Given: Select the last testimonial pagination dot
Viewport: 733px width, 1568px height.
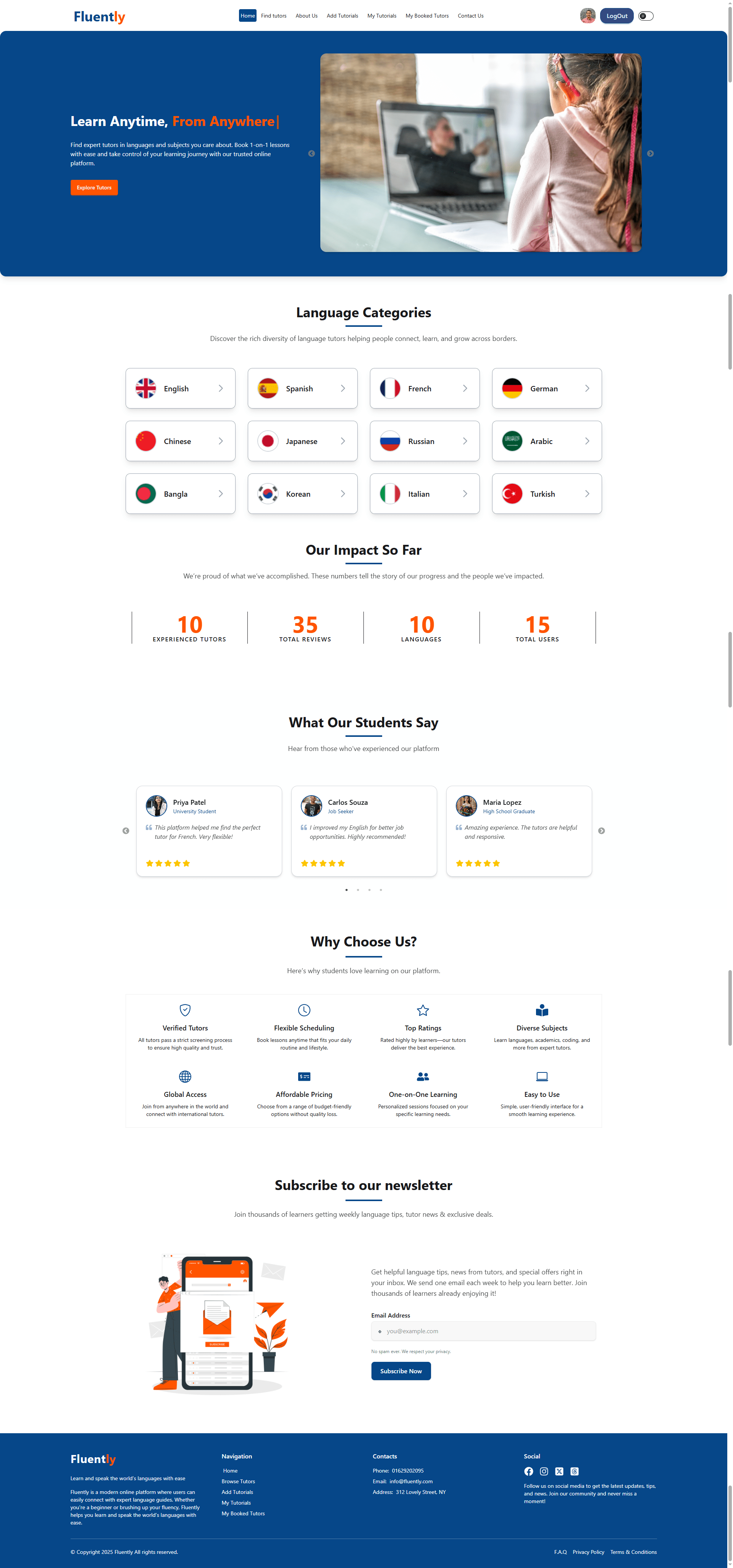Looking at the screenshot, I should pos(381,890).
